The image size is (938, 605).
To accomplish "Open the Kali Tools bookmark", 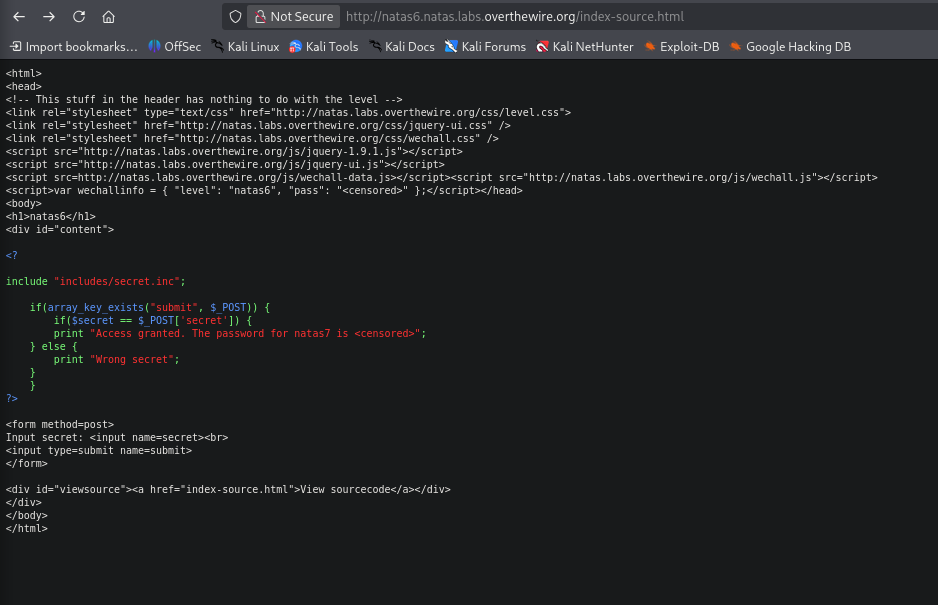I will click(324, 47).
